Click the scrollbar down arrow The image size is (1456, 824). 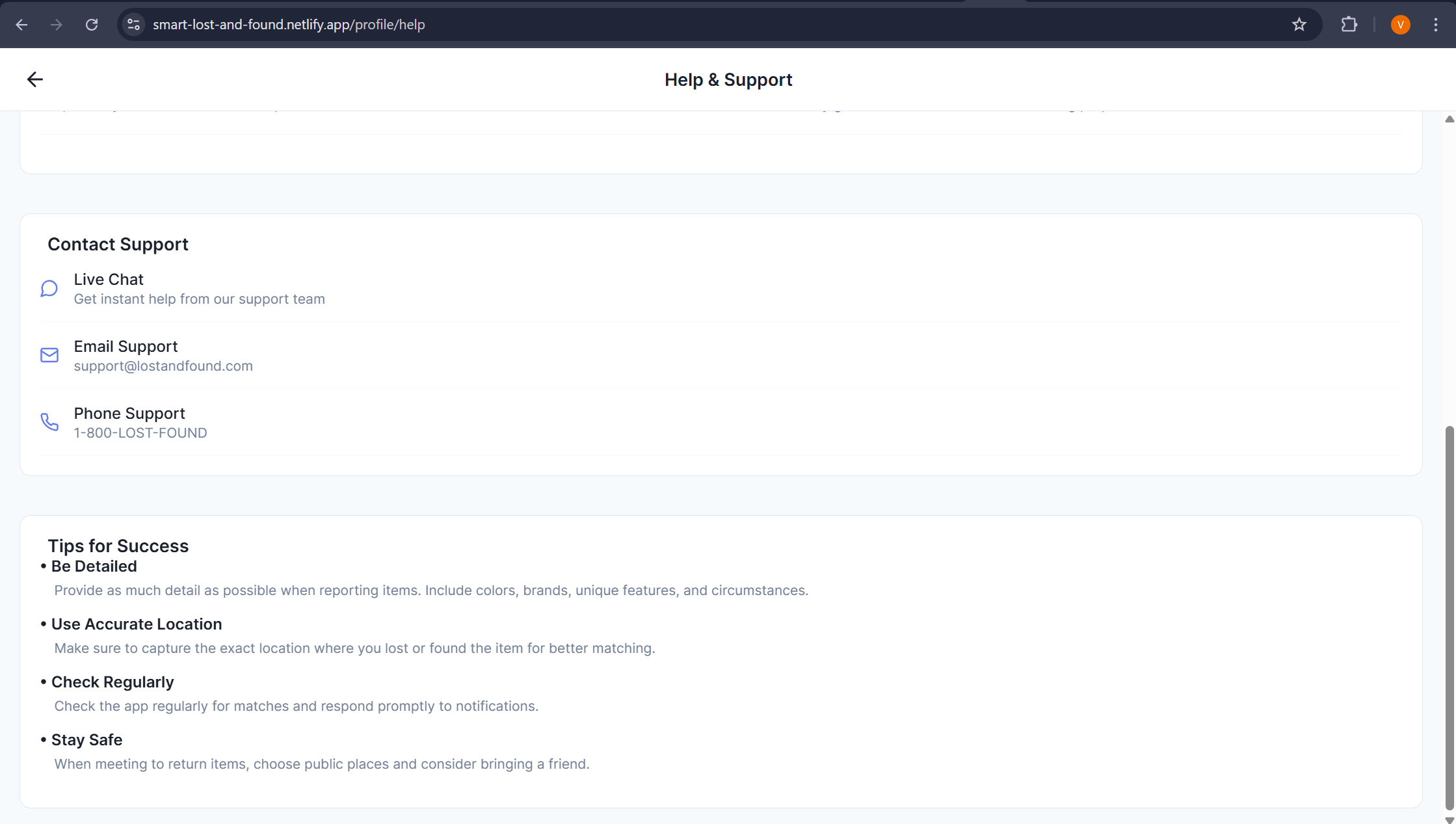click(x=1449, y=819)
